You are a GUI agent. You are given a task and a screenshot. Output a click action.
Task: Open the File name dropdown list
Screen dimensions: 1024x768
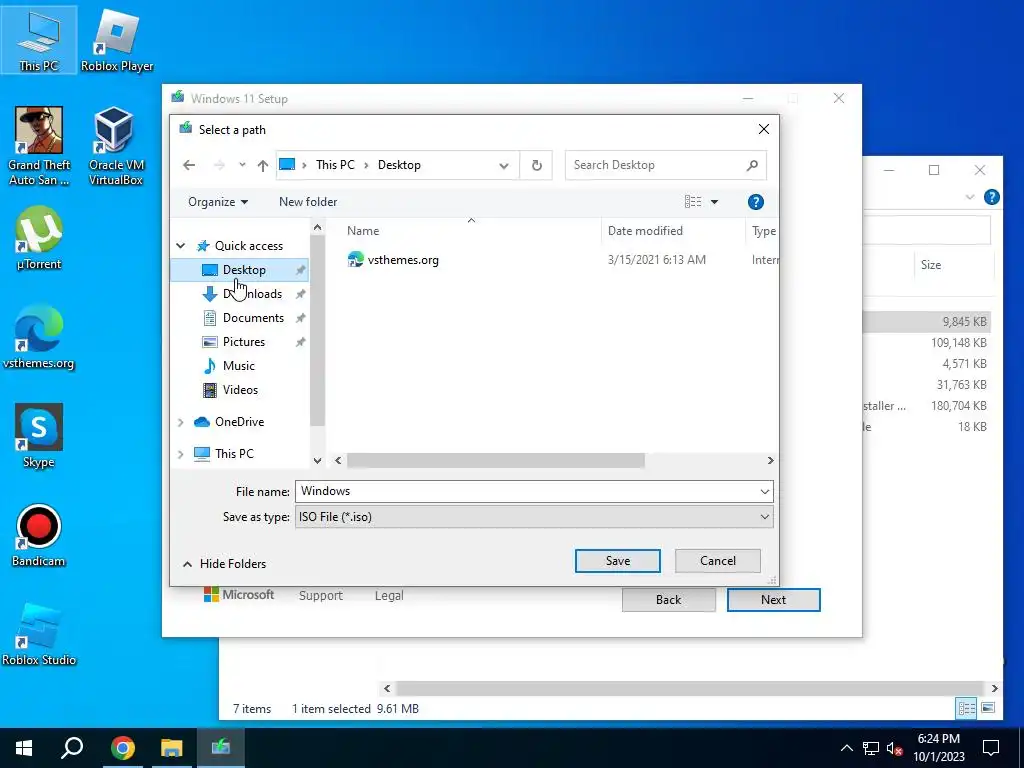click(x=764, y=492)
